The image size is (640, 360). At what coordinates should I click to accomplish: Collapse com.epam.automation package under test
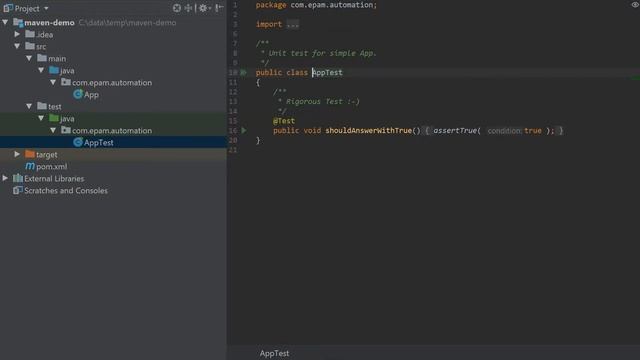(53, 130)
